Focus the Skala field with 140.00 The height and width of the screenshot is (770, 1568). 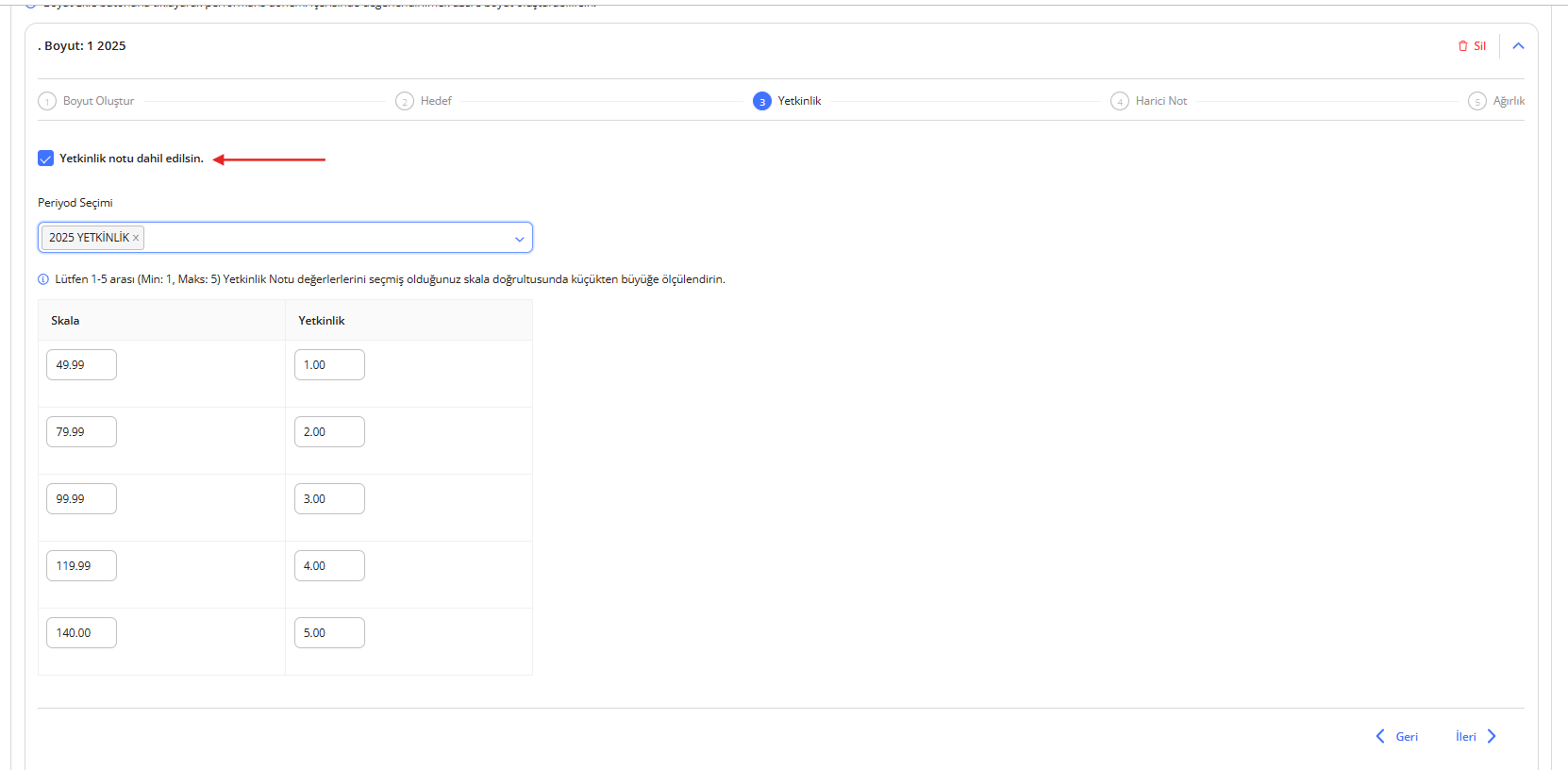click(x=81, y=633)
